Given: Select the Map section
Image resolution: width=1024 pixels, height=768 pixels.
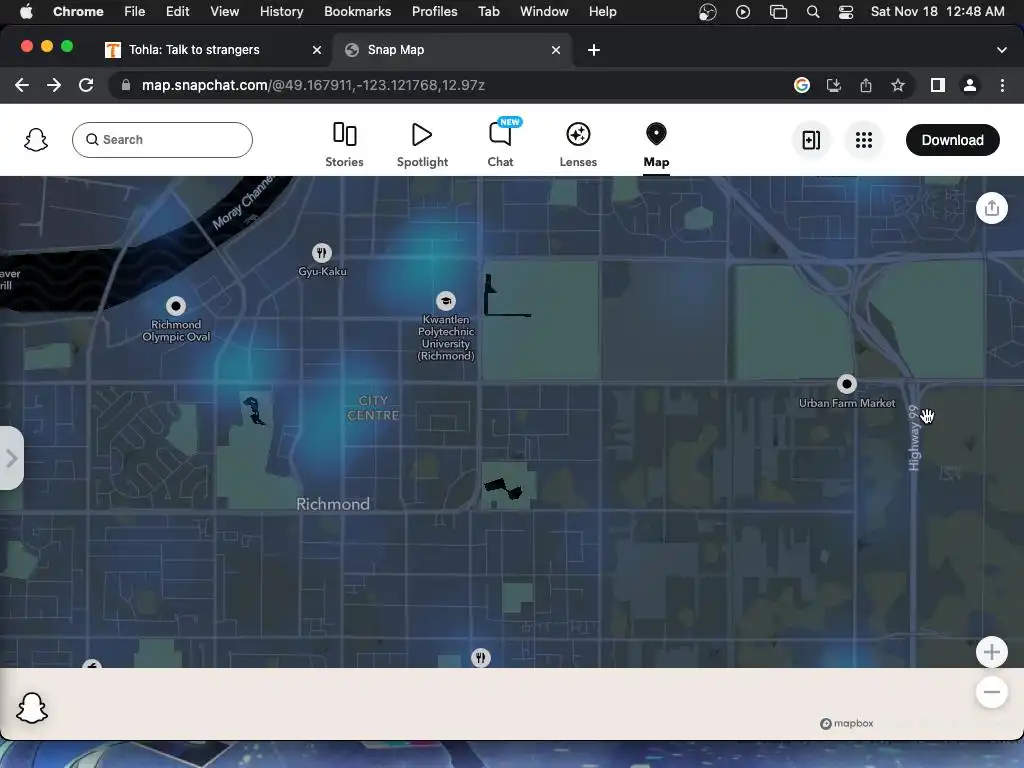Looking at the screenshot, I should click(x=656, y=144).
